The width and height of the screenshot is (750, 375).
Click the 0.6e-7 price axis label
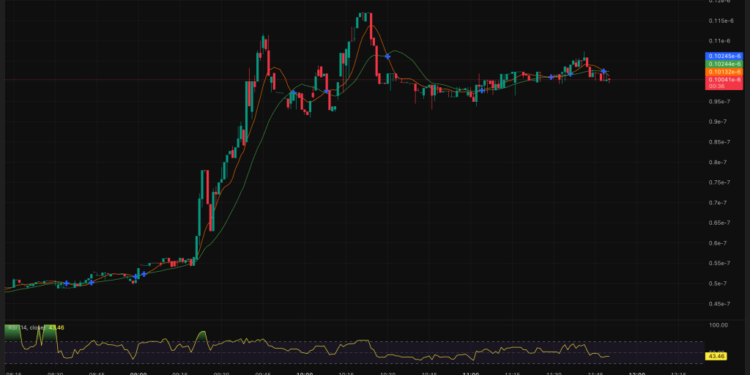coord(717,243)
